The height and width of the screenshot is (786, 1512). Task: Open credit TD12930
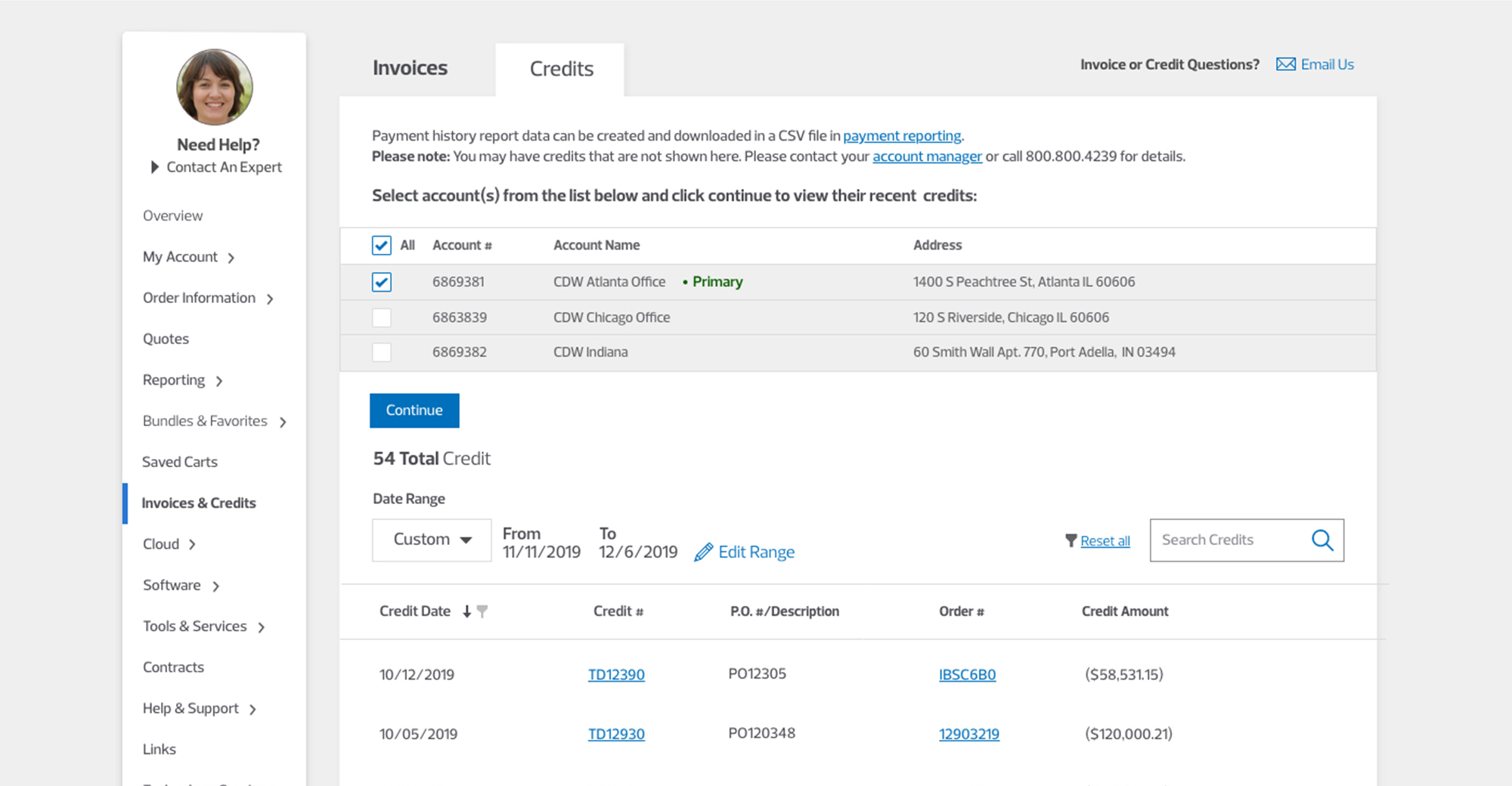tap(616, 734)
